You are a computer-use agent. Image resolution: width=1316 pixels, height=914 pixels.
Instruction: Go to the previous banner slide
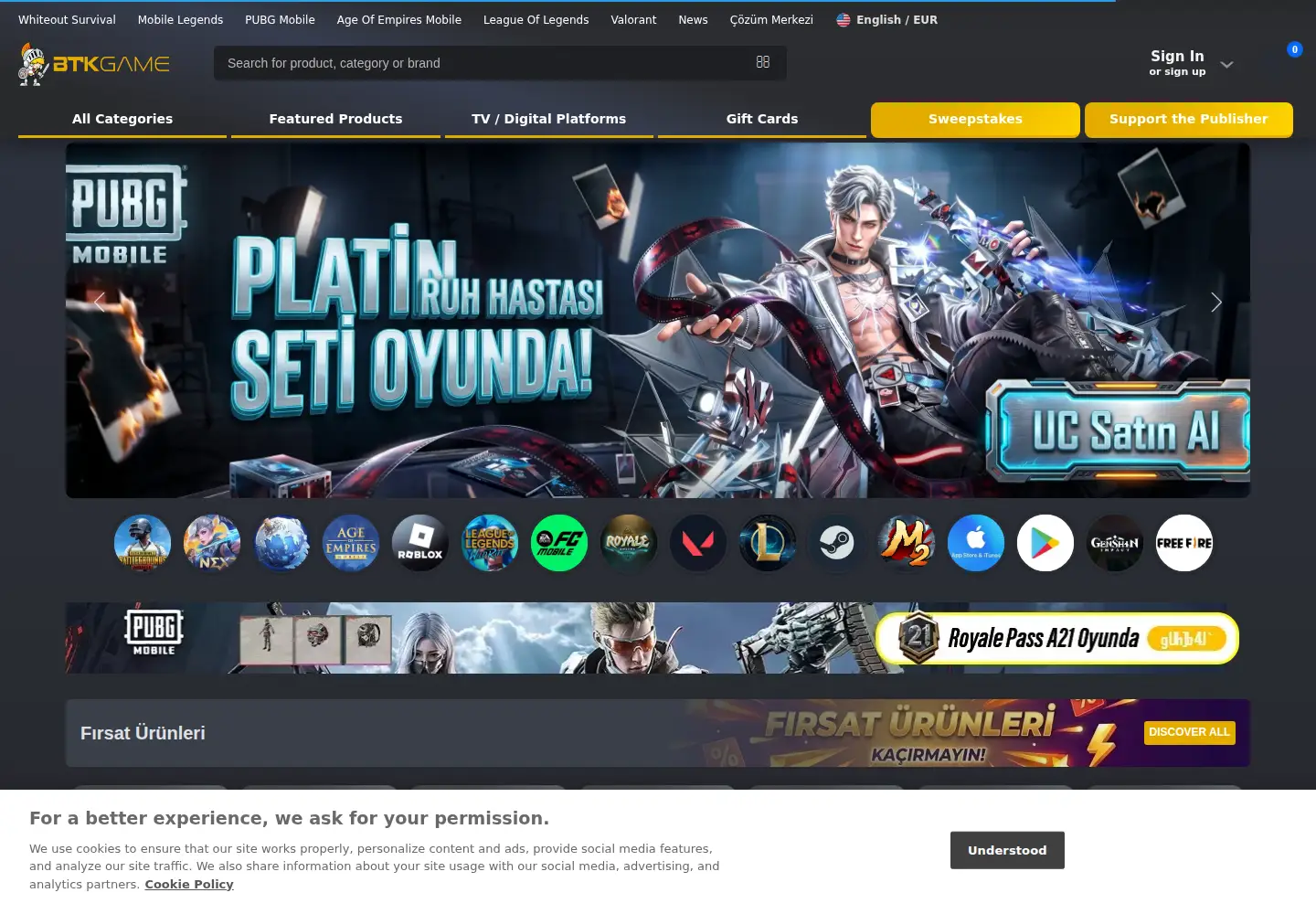[100, 303]
